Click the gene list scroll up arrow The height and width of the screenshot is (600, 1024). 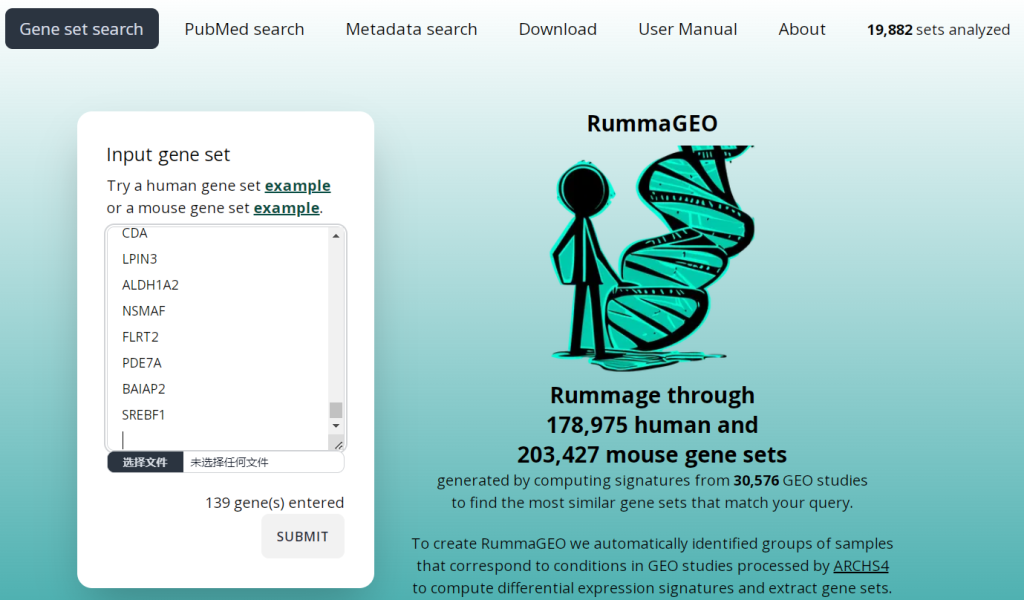(x=336, y=236)
